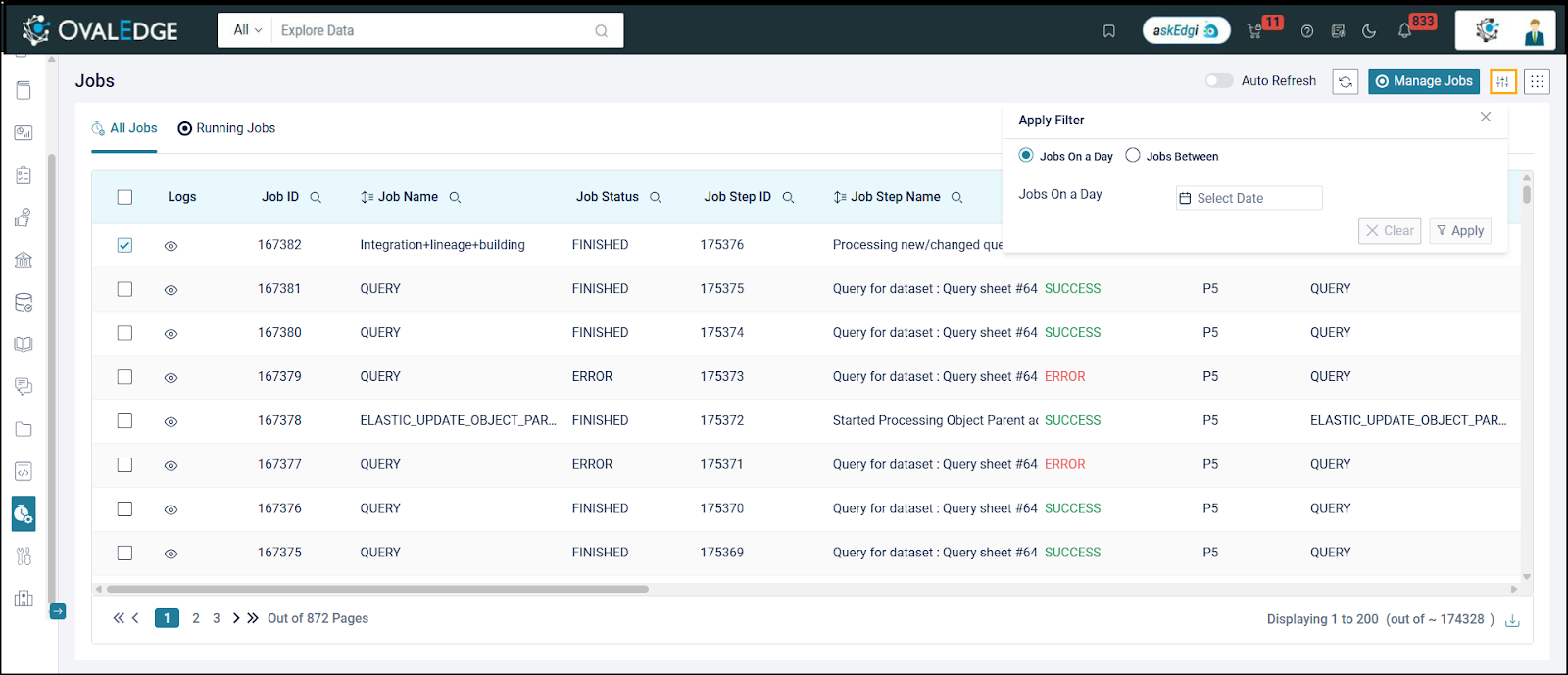Open the user profile menu
The image size is (1568, 675).
click(x=1534, y=31)
